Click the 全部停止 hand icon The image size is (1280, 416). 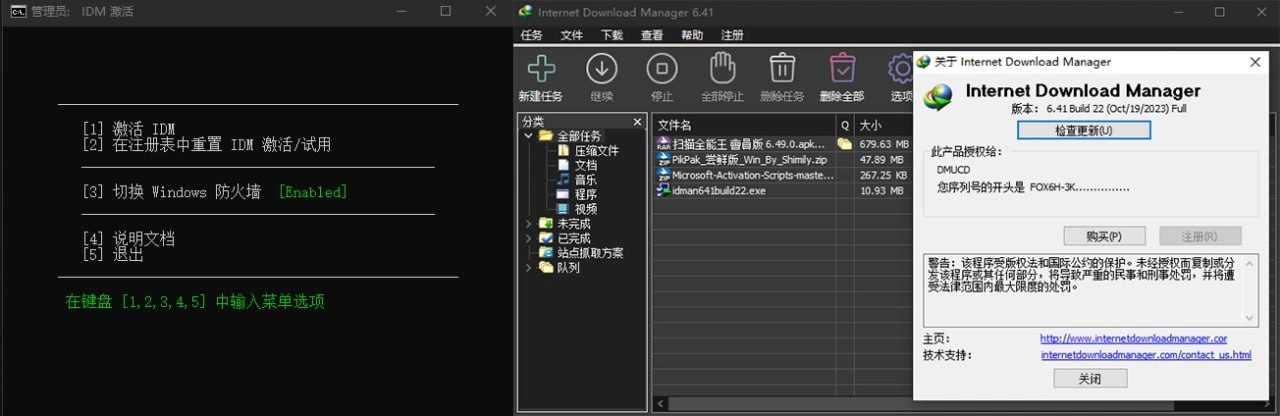[722, 69]
